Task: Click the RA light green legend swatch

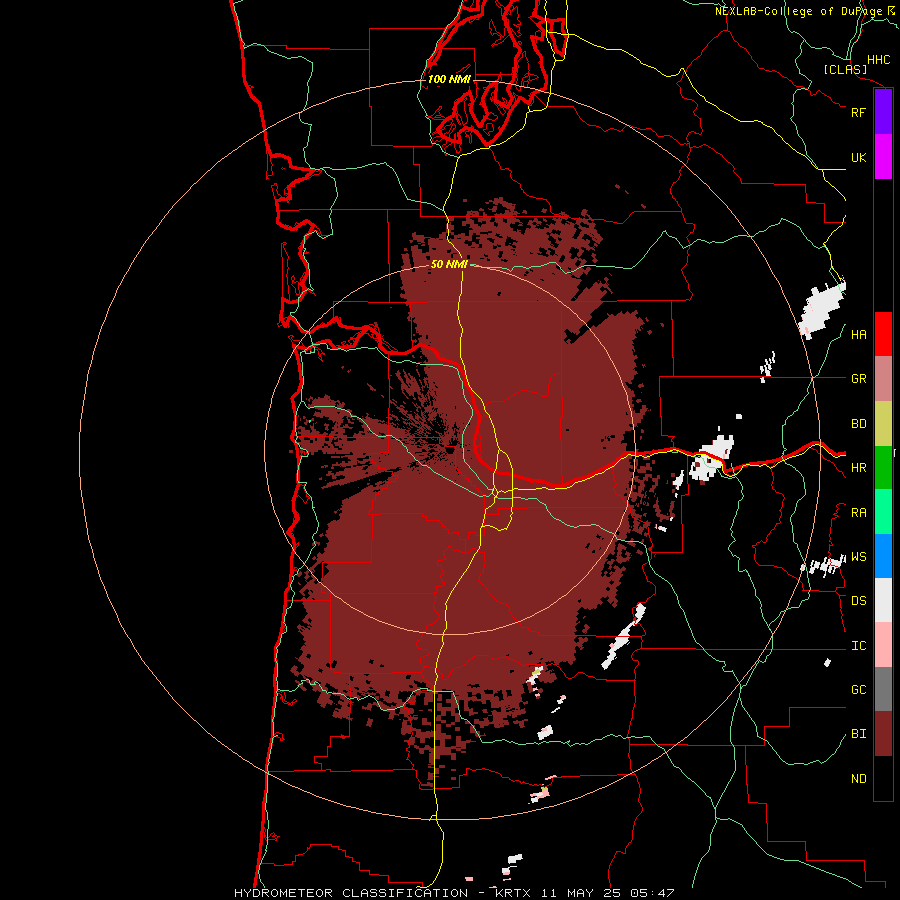Action: pyautogui.click(x=883, y=512)
